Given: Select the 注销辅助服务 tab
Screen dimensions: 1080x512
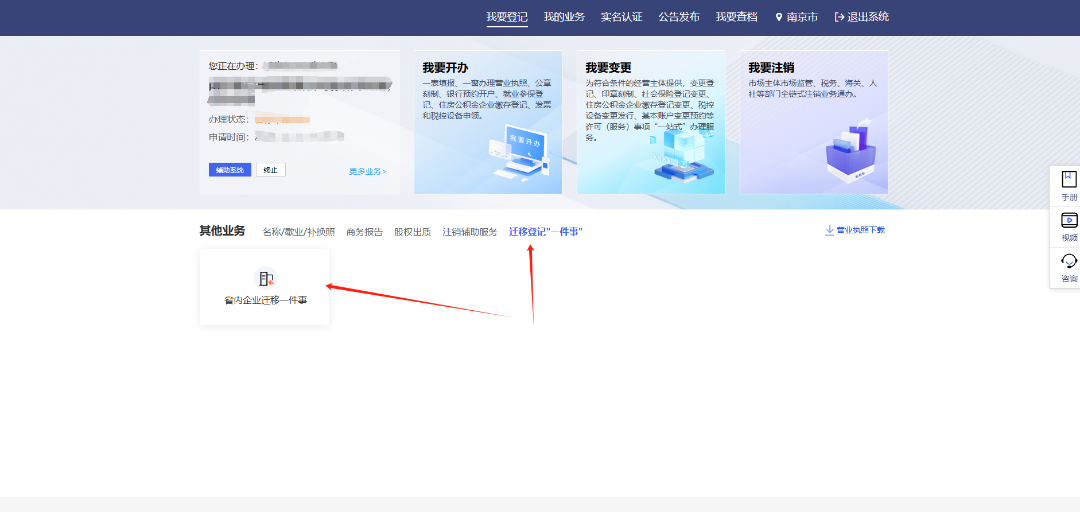Looking at the screenshot, I should point(470,232).
